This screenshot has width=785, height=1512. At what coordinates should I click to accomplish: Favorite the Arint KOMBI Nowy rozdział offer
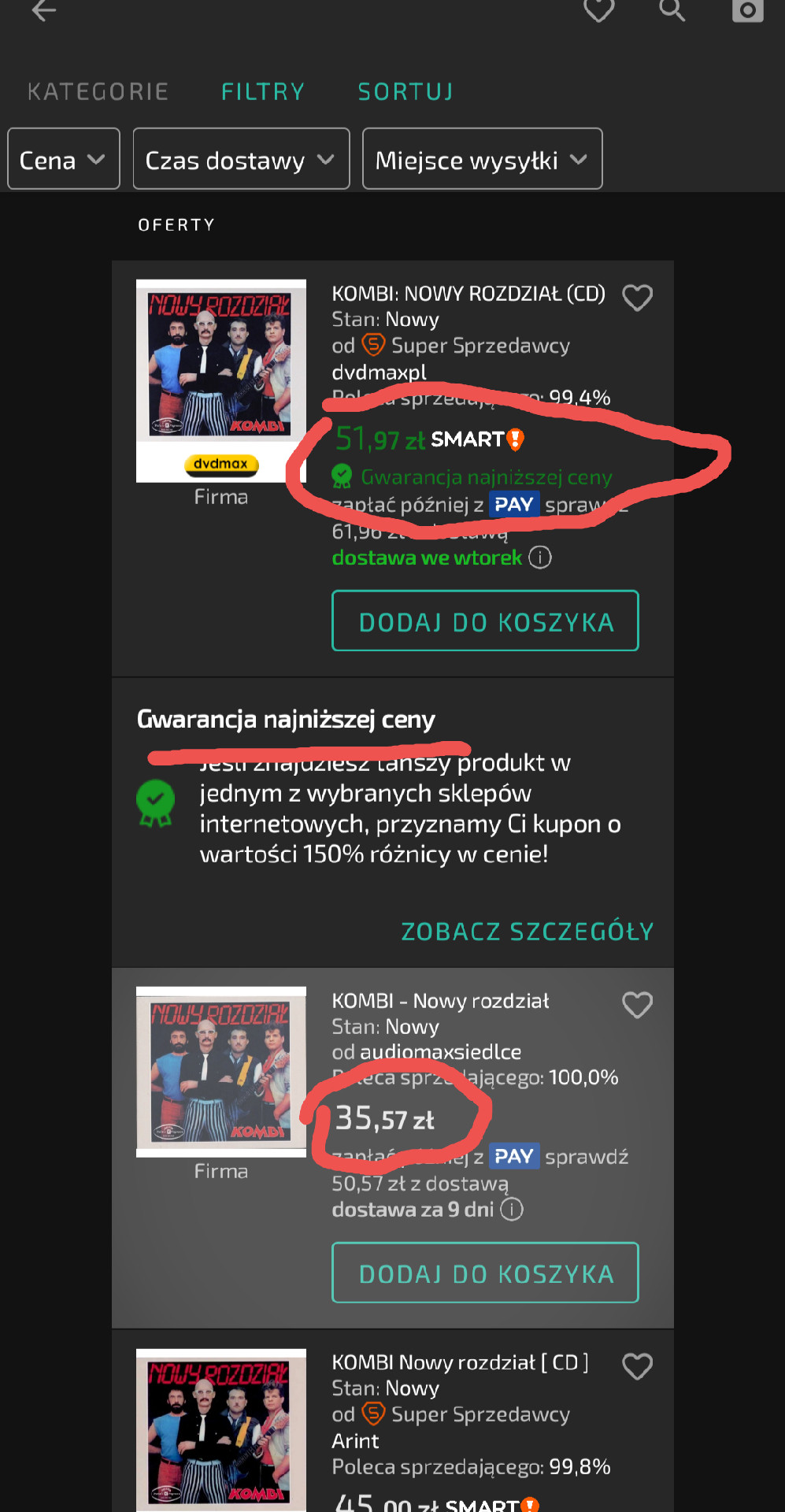pyautogui.click(x=637, y=1366)
